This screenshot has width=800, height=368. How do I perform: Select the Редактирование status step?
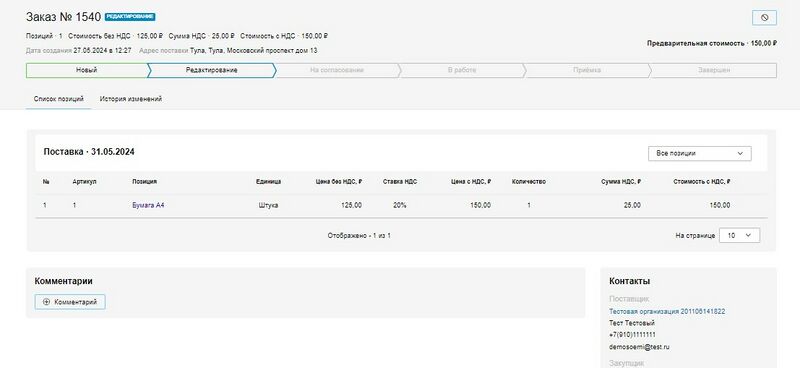pyautogui.click(x=211, y=70)
